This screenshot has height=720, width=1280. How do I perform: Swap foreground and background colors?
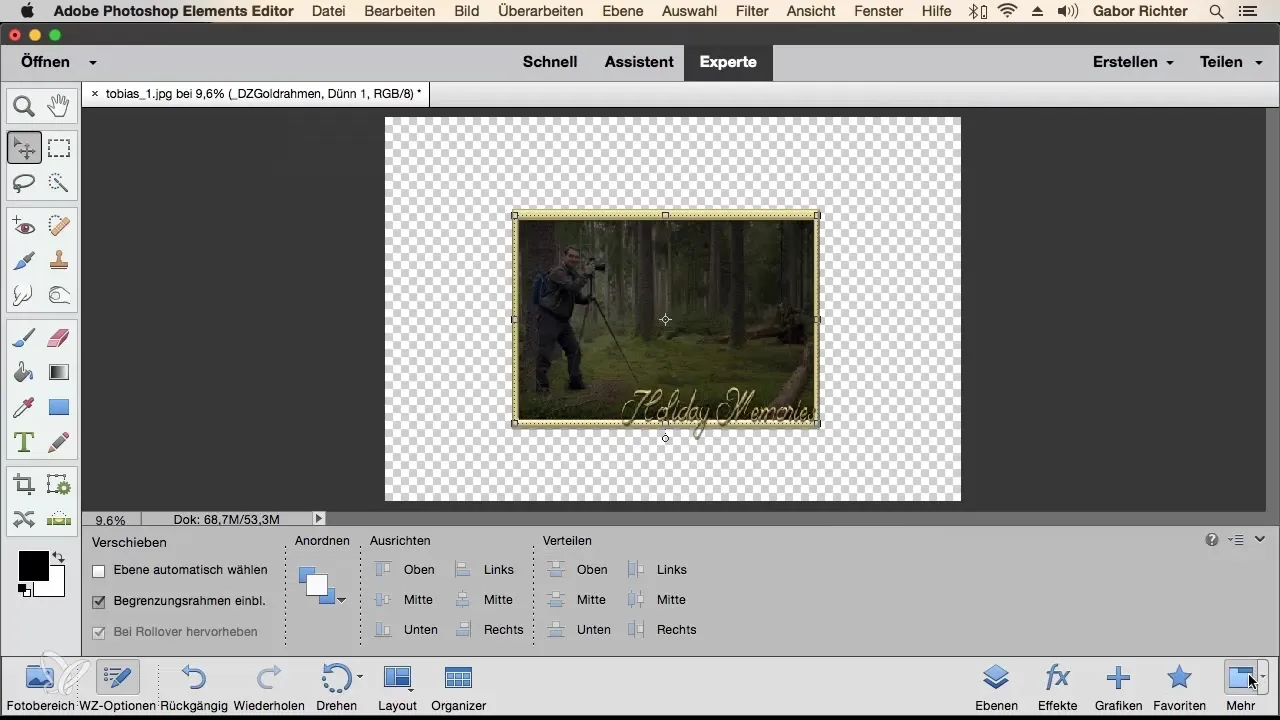(x=58, y=557)
